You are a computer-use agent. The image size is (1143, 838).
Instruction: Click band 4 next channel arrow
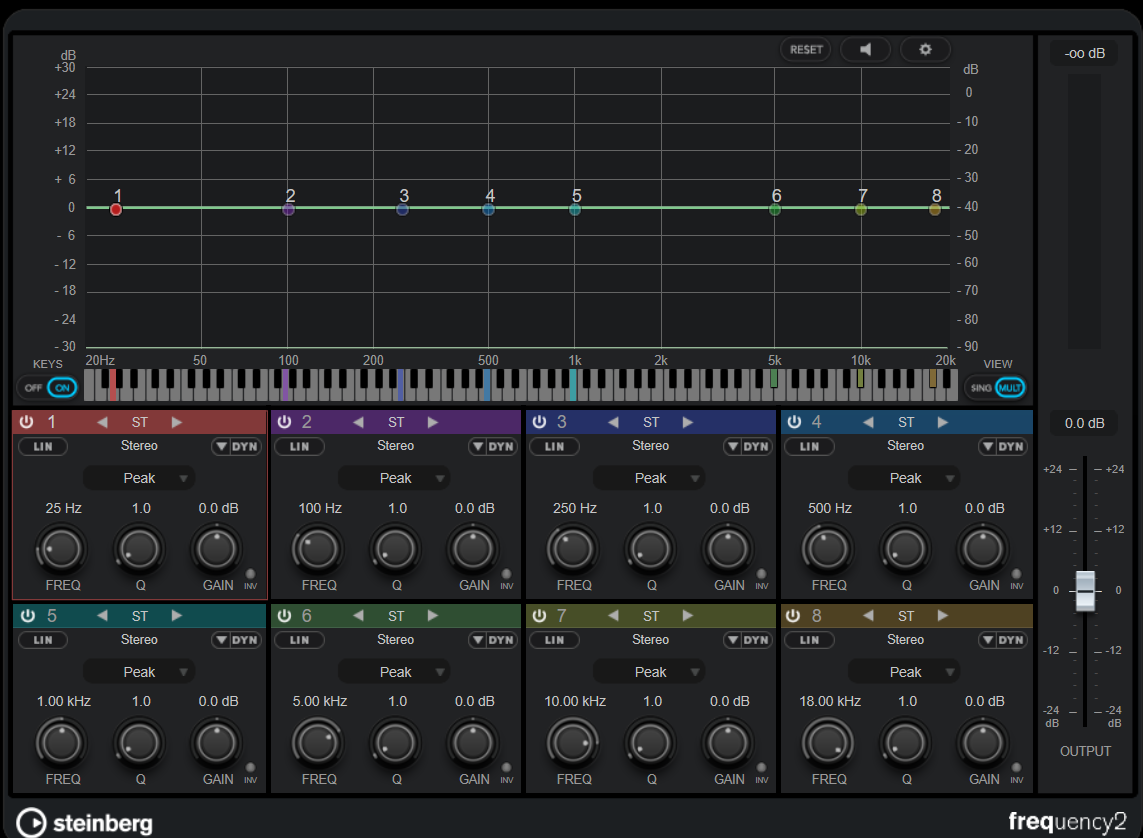click(943, 422)
